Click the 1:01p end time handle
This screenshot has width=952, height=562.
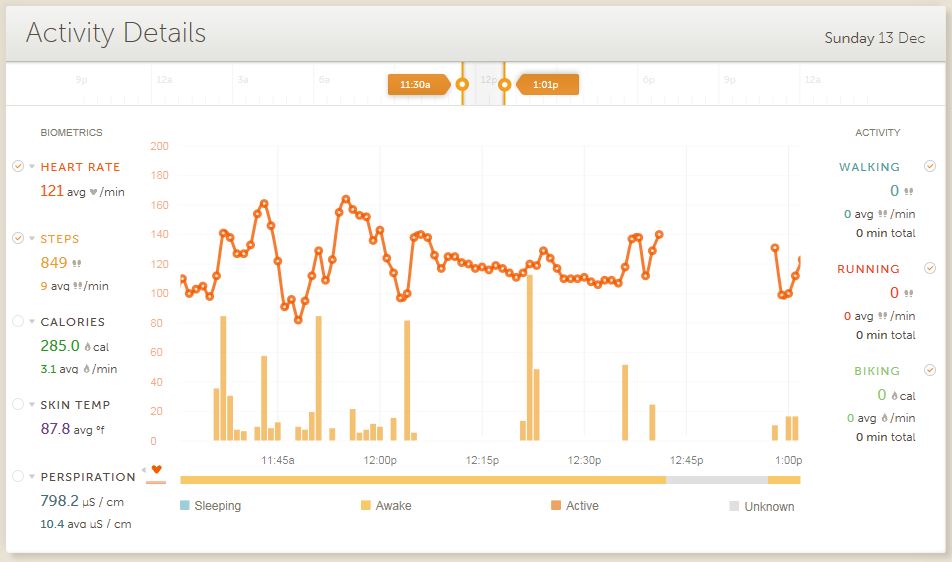[x=548, y=84]
